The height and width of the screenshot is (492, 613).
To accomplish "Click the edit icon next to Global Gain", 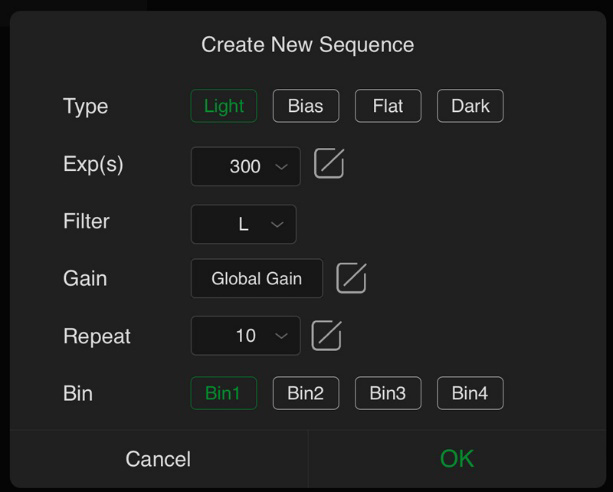I will (351, 278).
